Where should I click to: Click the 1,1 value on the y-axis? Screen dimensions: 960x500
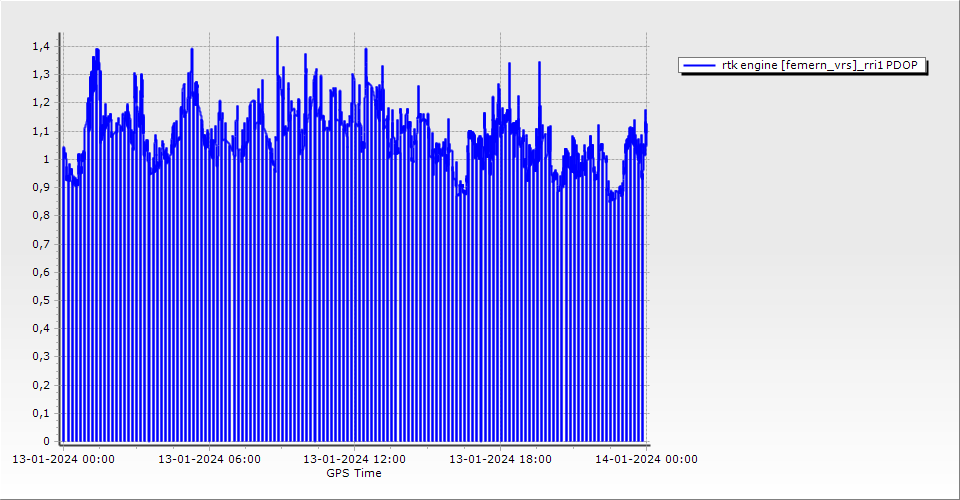coord(40,131)
